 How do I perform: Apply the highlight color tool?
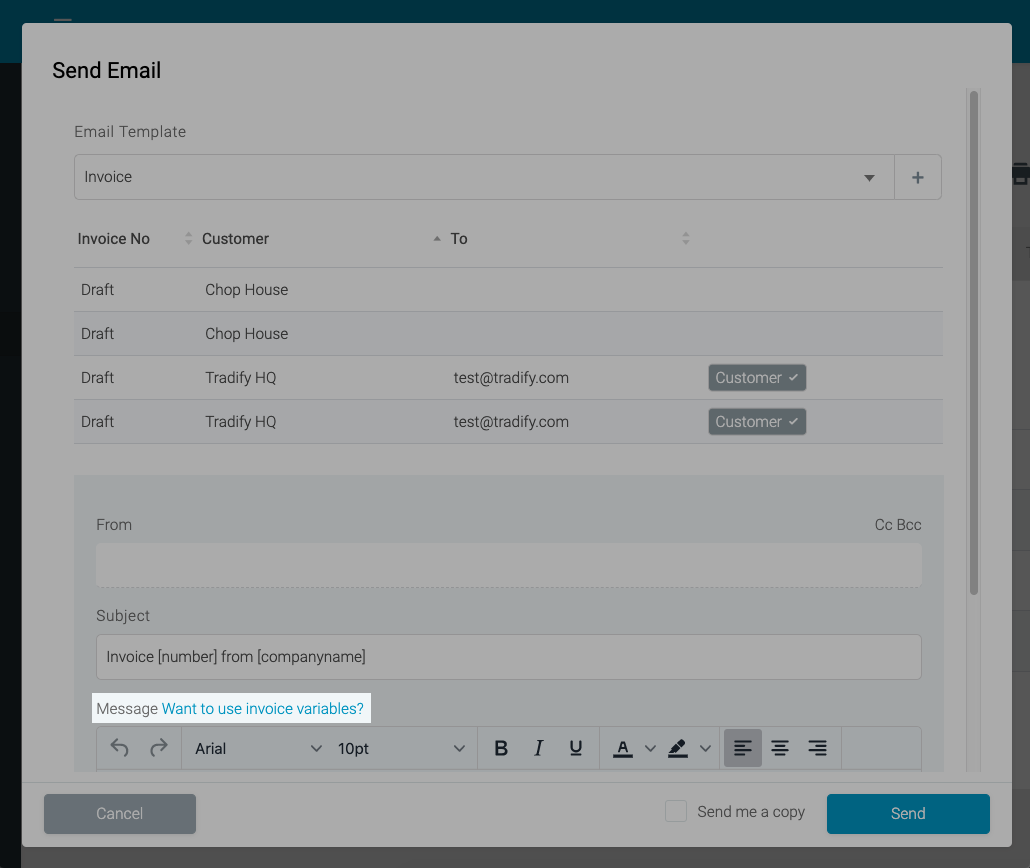click(x=678, y=748)
